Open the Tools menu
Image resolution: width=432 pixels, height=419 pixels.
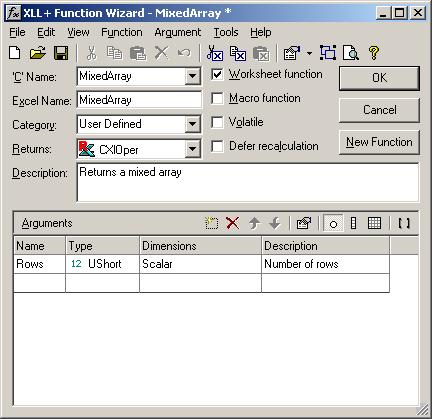click(226, 32)
